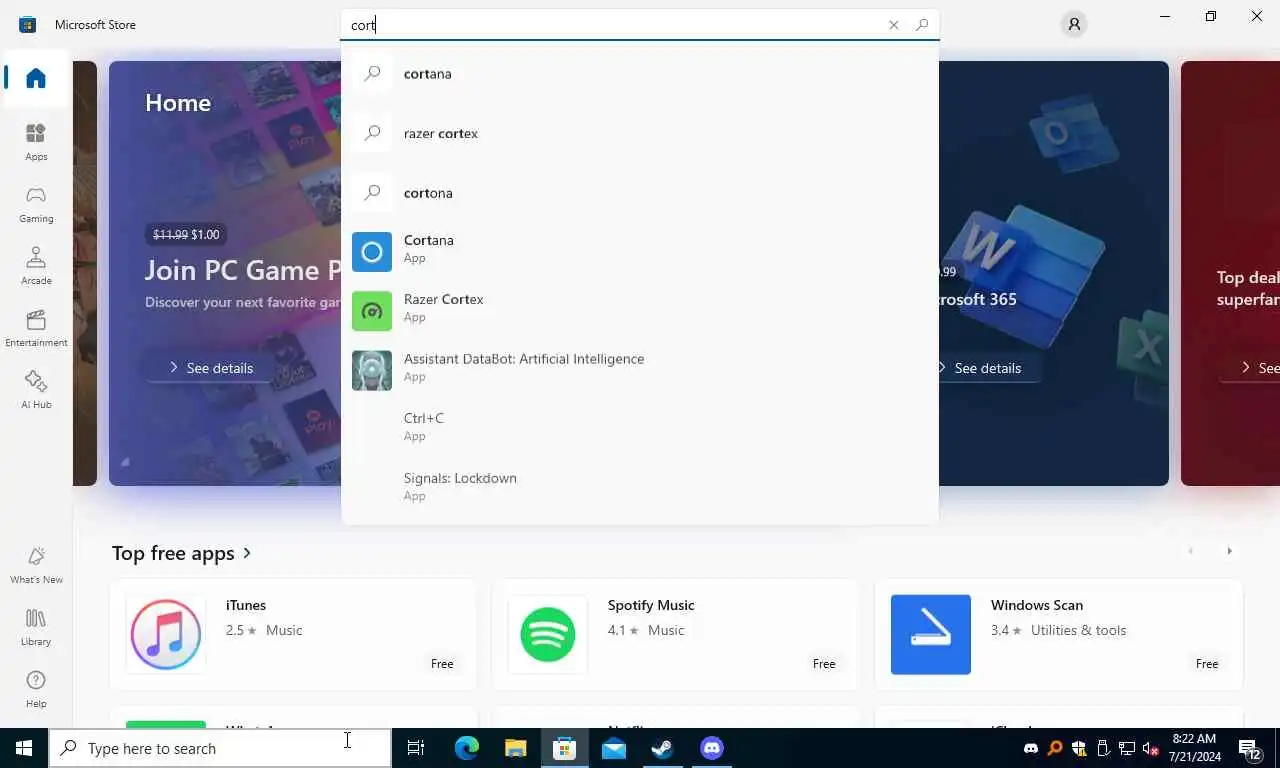Open Ctrl+C app result
Viewport: 1280px width, 768px height.
640,428
